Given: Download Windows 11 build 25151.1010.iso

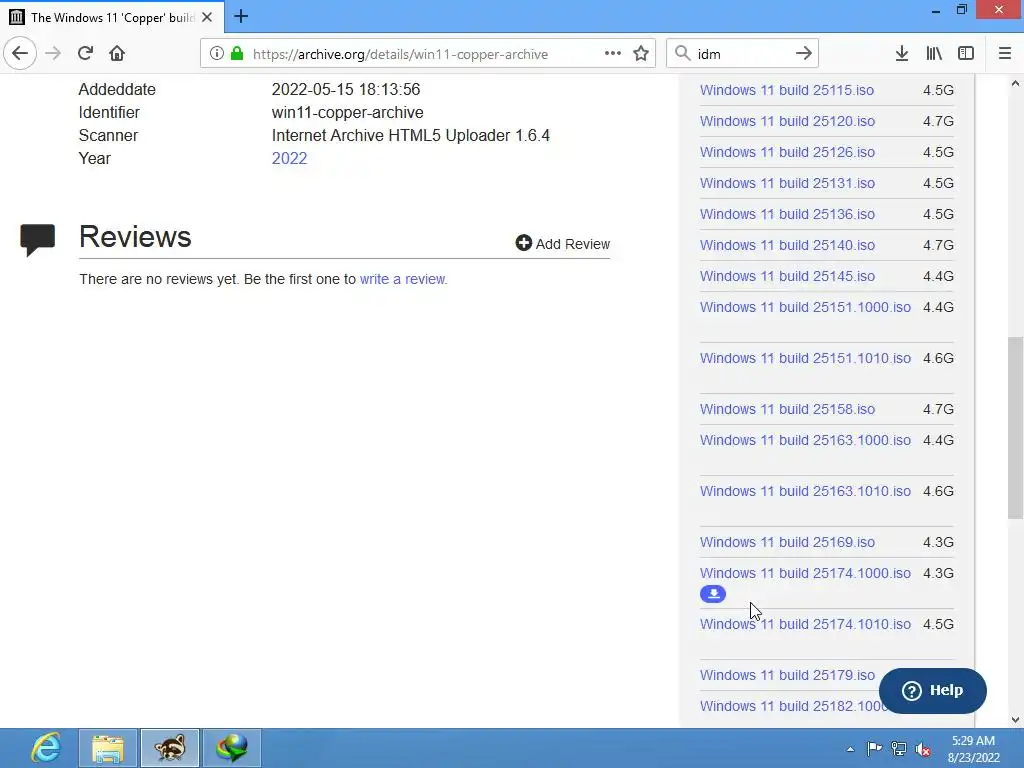Looking at the screenshot, I should click(x=805, y=358).
